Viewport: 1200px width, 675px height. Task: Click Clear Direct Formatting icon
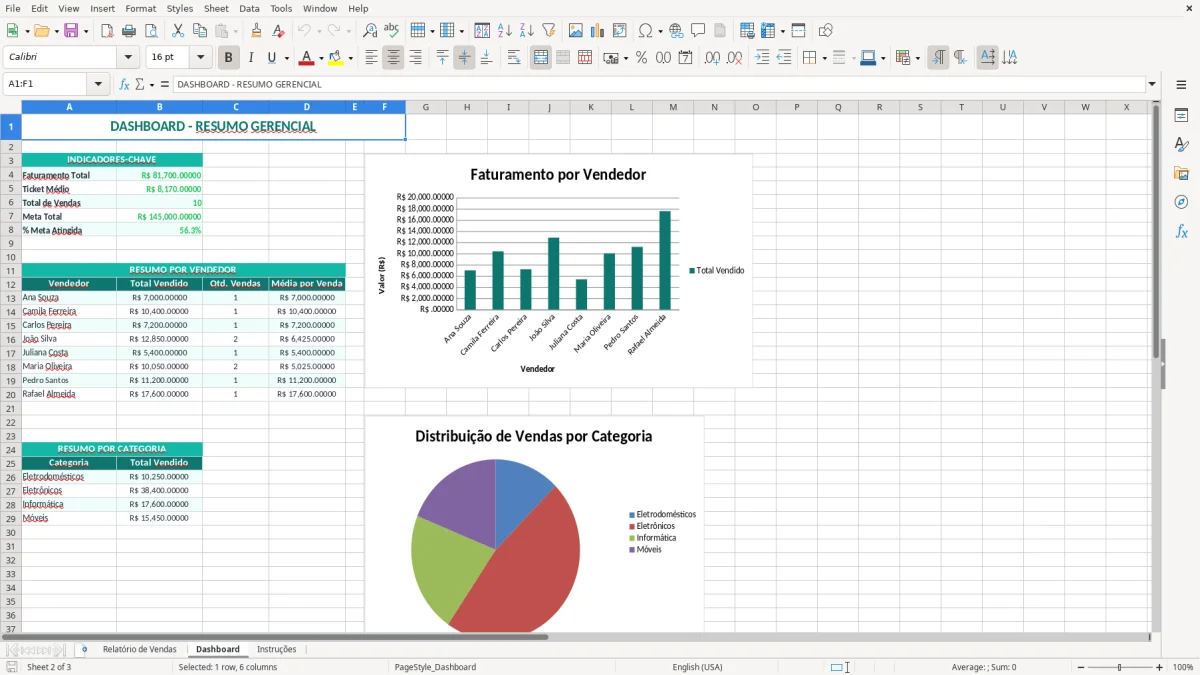pos(277,31)
